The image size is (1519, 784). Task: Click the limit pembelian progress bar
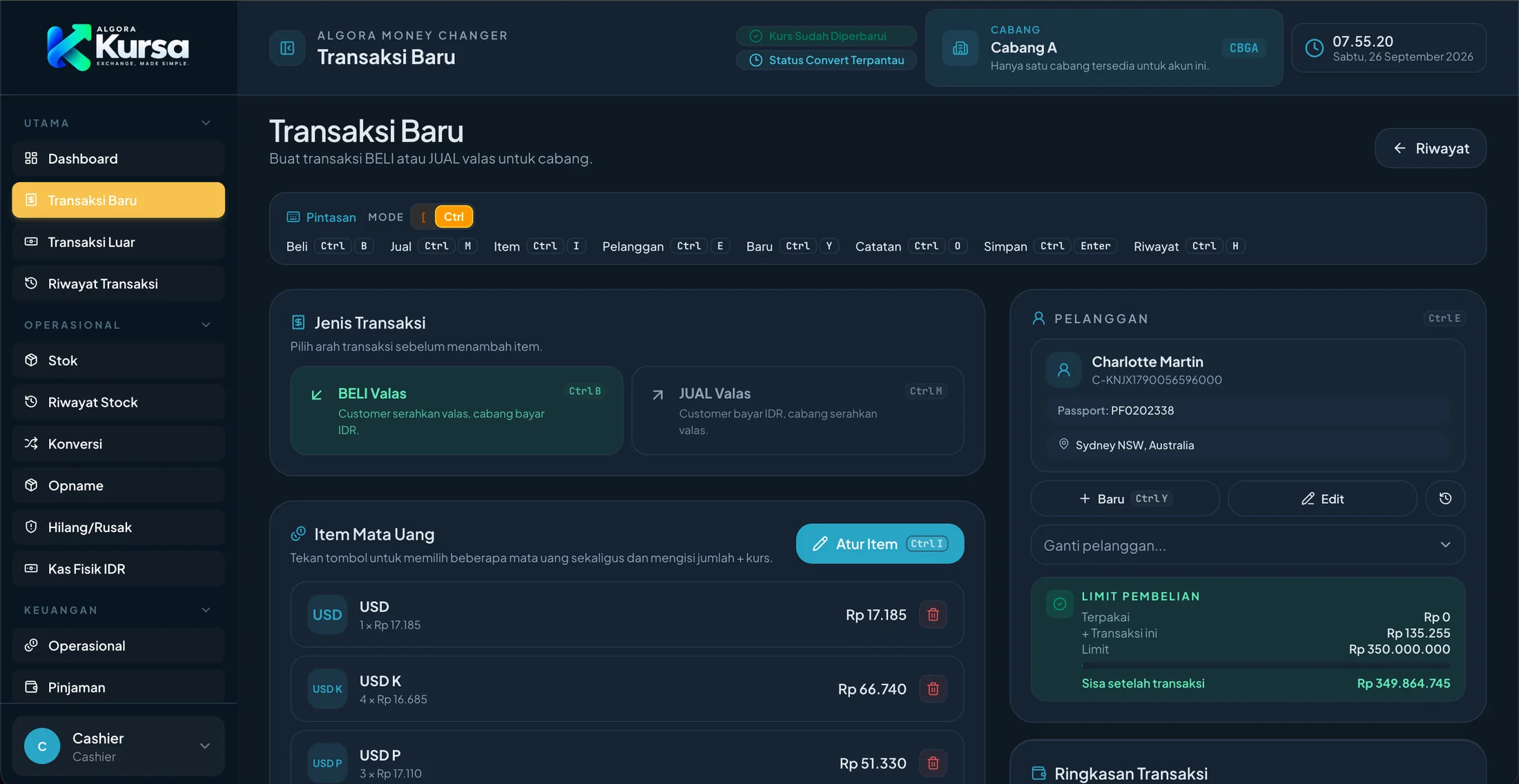coord(1266,665)
